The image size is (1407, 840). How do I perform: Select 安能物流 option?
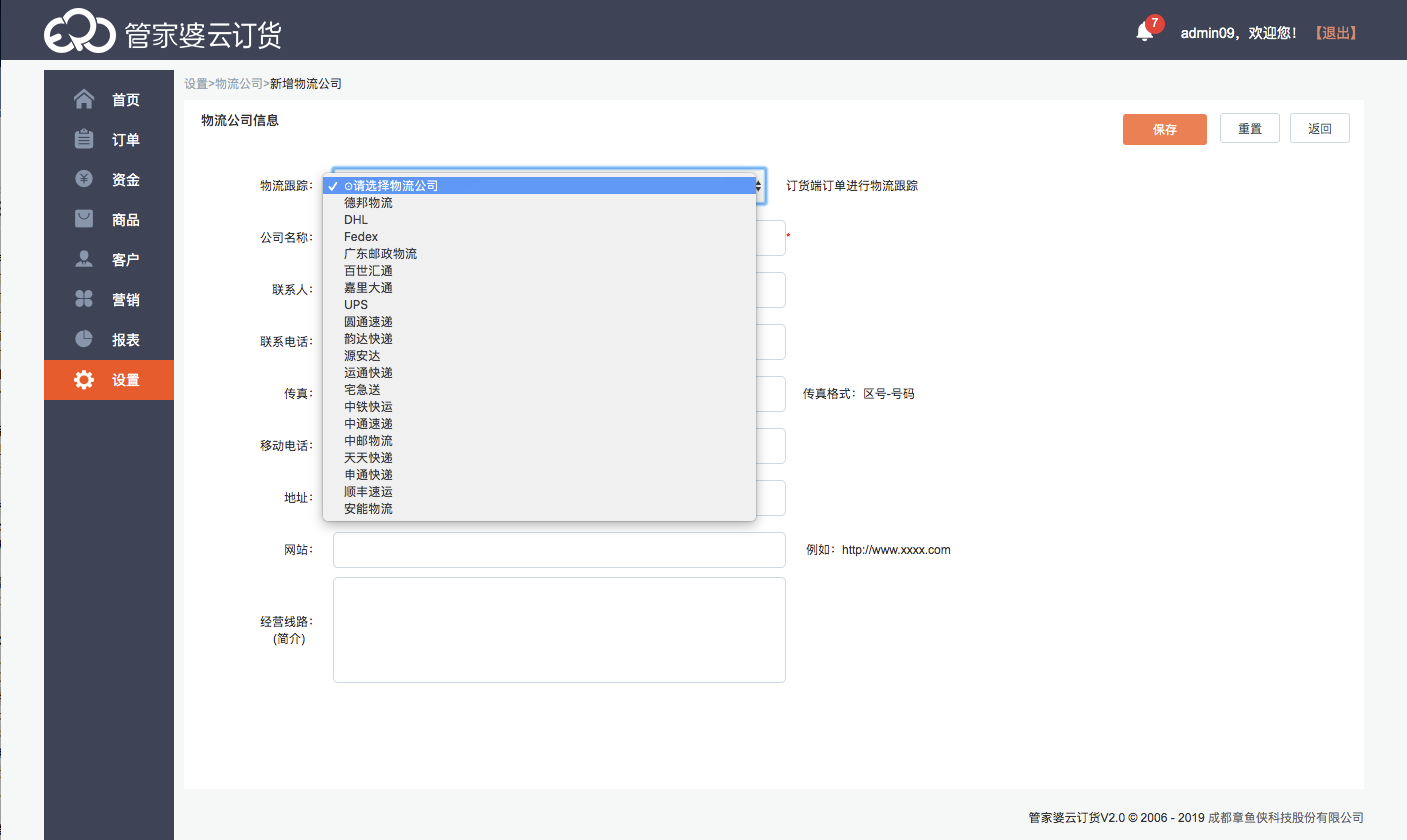click(x=539, y=509)
